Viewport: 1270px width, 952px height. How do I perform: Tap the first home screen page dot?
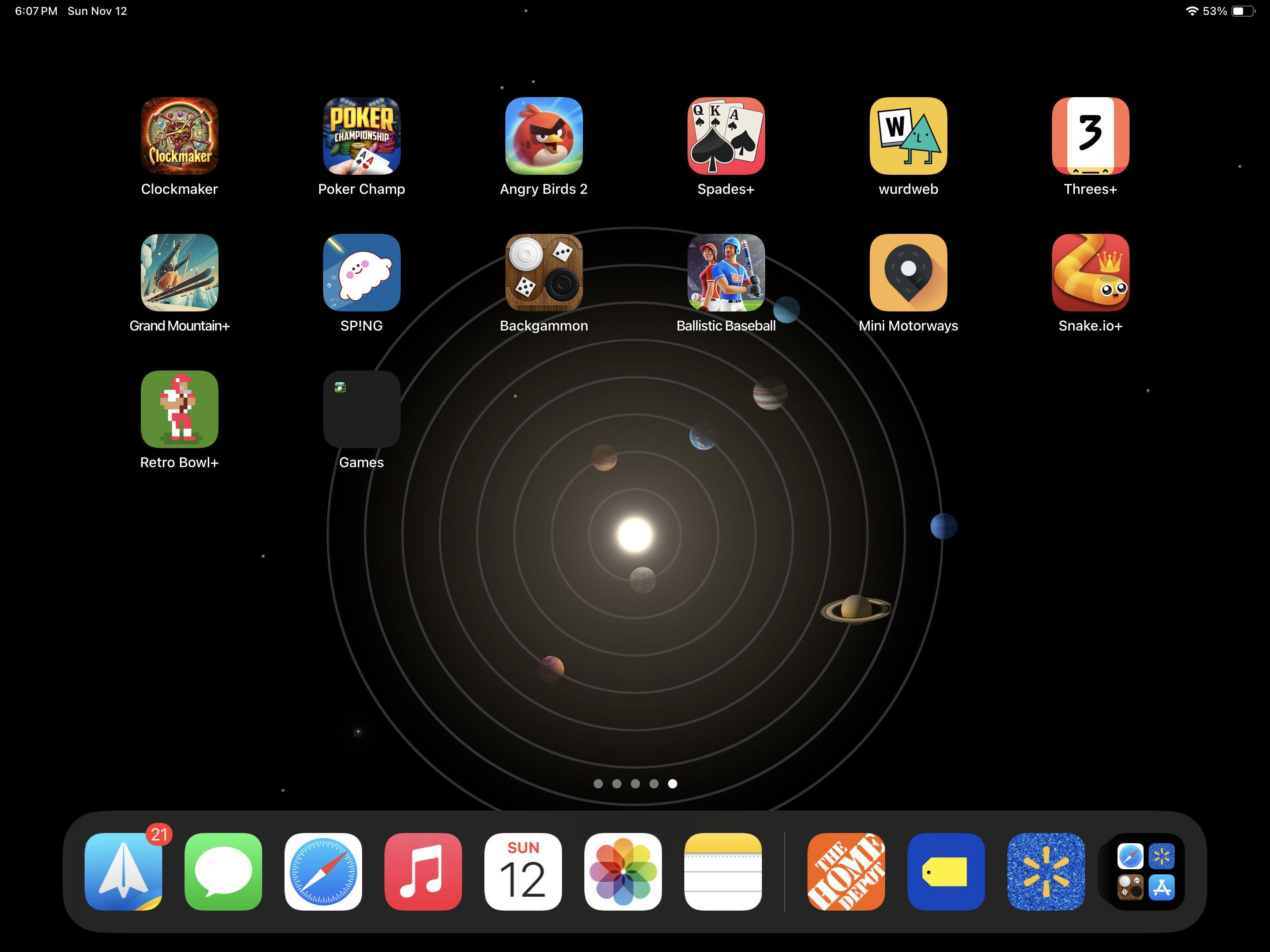tap(598, 784)
